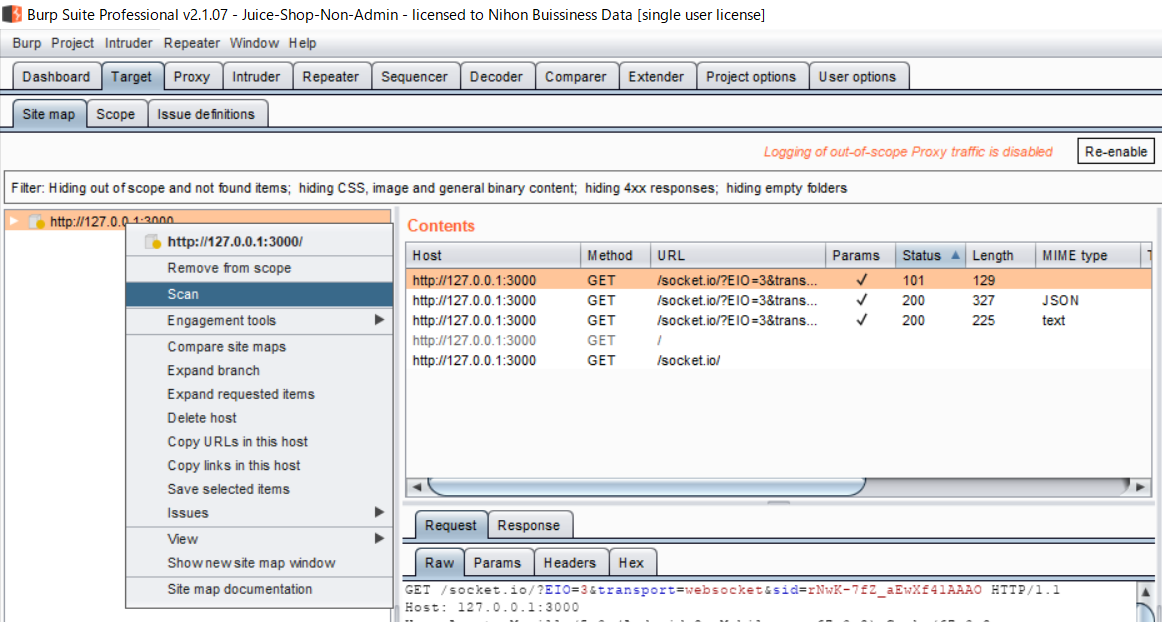This screenshot has height=622, width=1162.
Task: Sort by the Params column header
Action: point(860,255)
